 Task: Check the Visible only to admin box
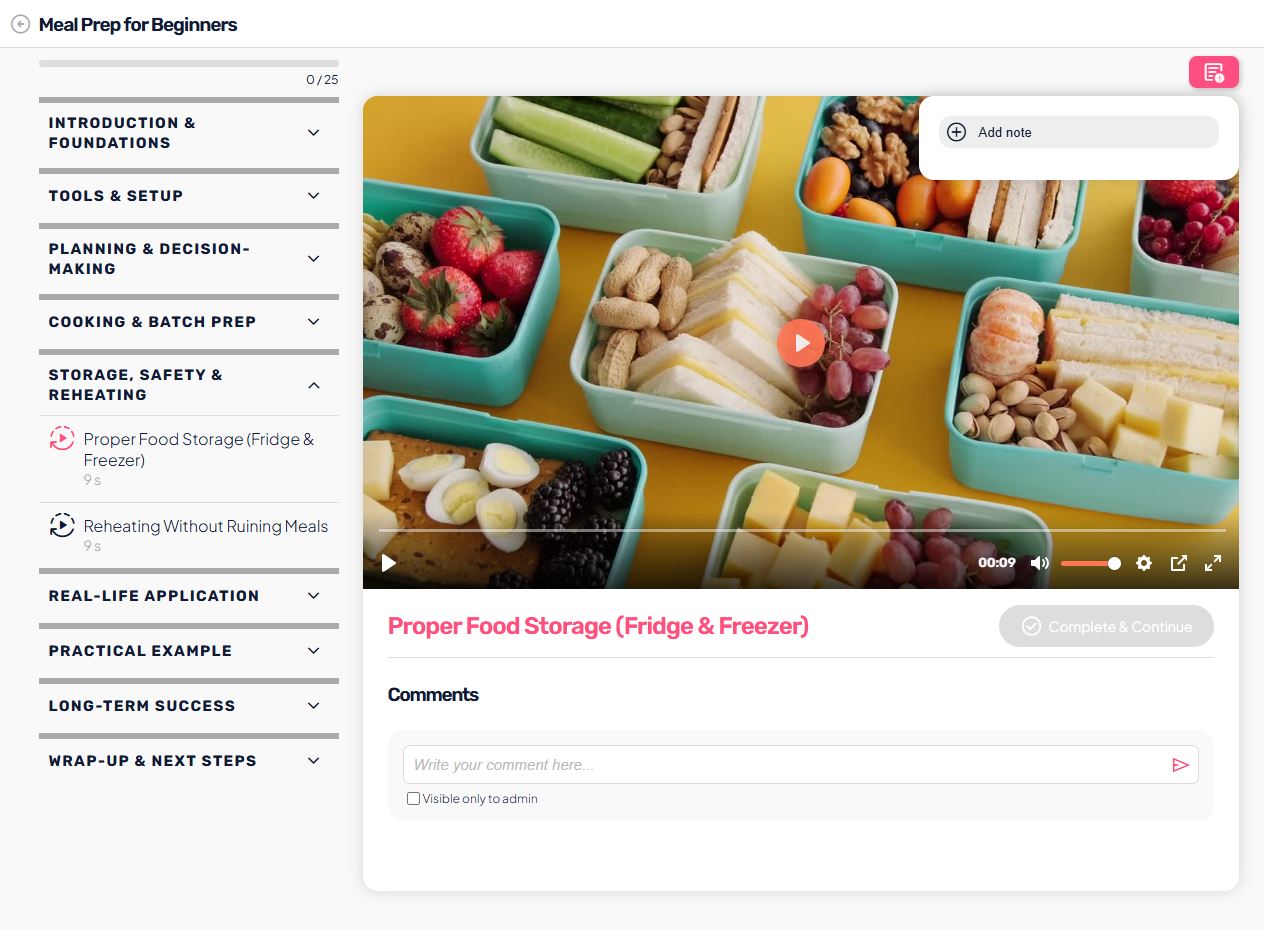tap(413, 799)
